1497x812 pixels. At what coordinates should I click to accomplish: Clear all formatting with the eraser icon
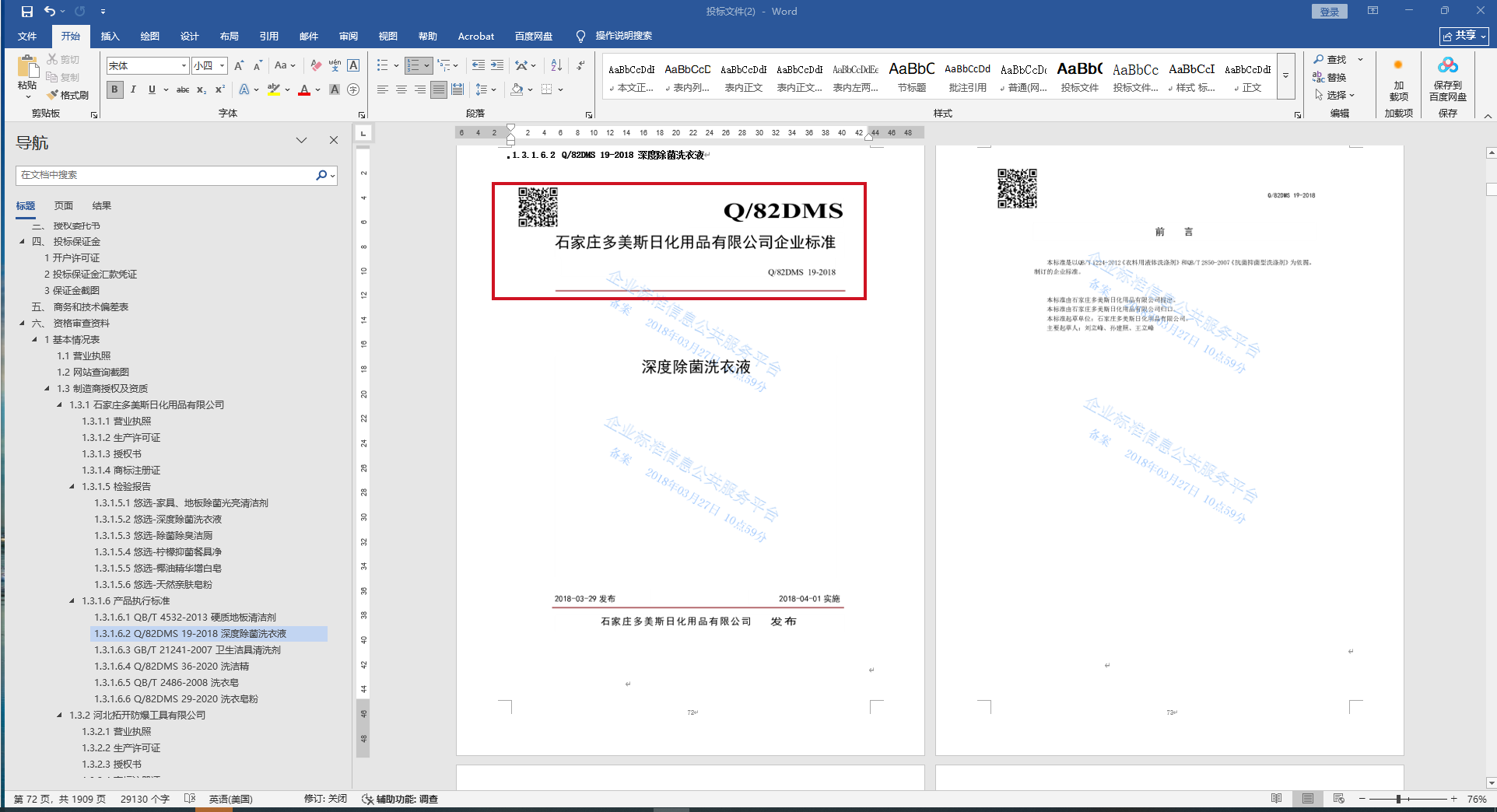[x=316, y=65]
